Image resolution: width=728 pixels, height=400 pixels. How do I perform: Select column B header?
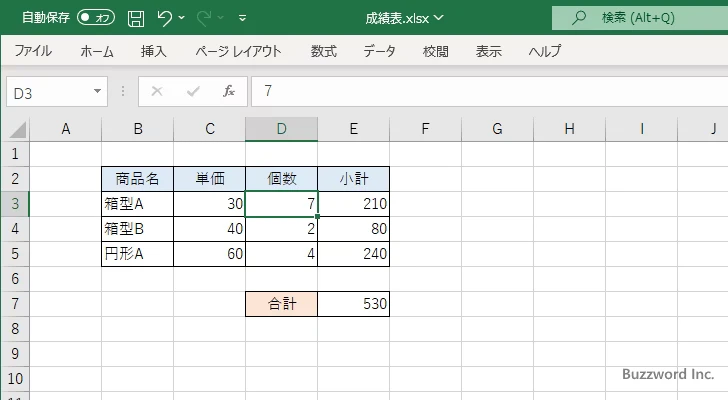click(138, 129)
